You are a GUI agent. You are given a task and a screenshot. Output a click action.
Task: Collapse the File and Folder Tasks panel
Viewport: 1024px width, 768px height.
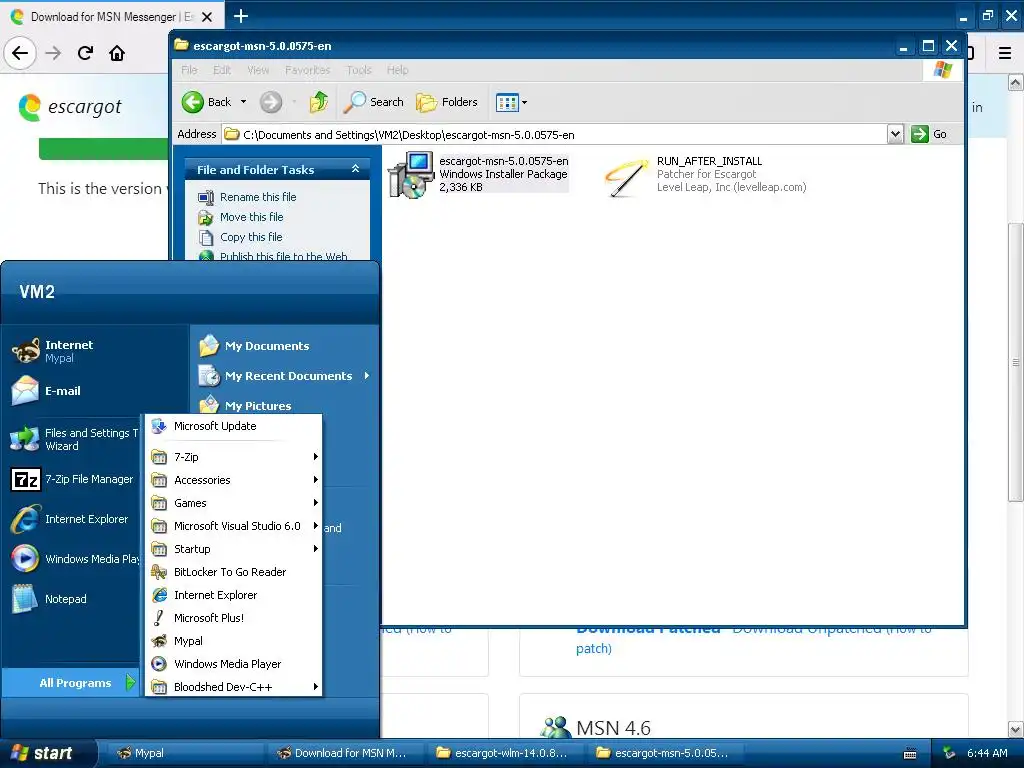click(355, 169)
